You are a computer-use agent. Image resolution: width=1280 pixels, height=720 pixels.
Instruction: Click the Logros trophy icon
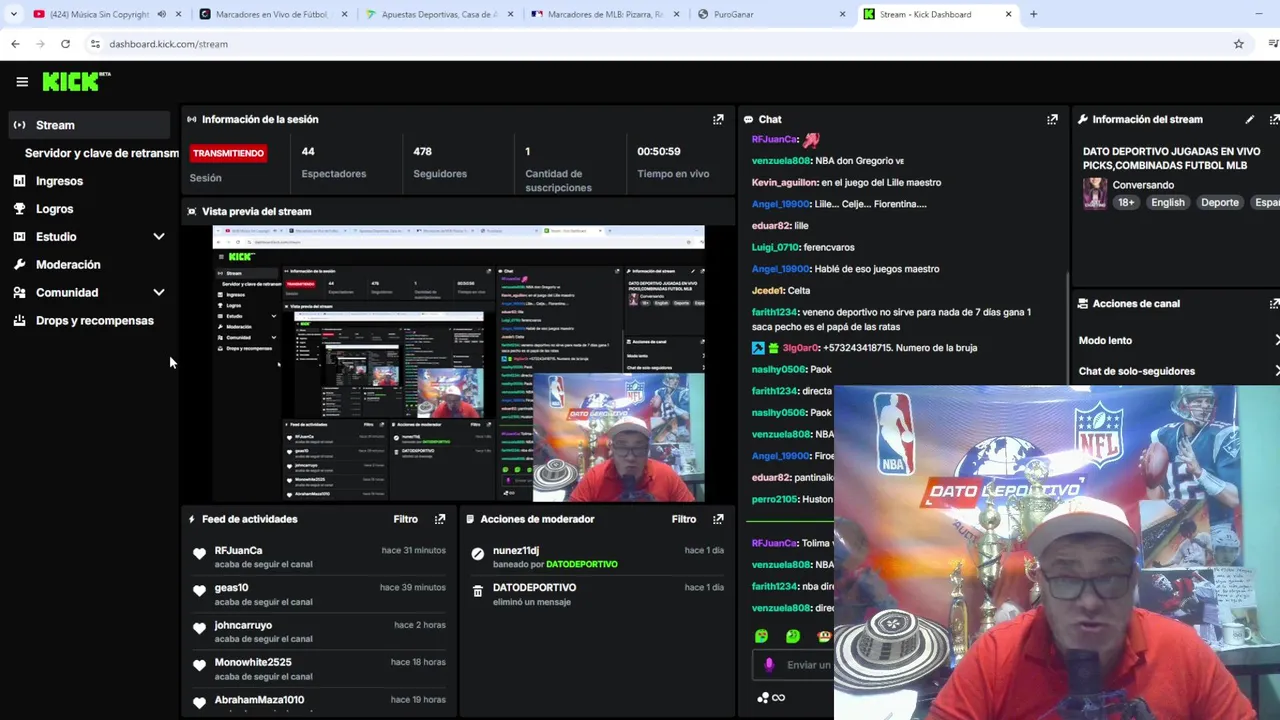pyautogui.click(x=19, y=209)
